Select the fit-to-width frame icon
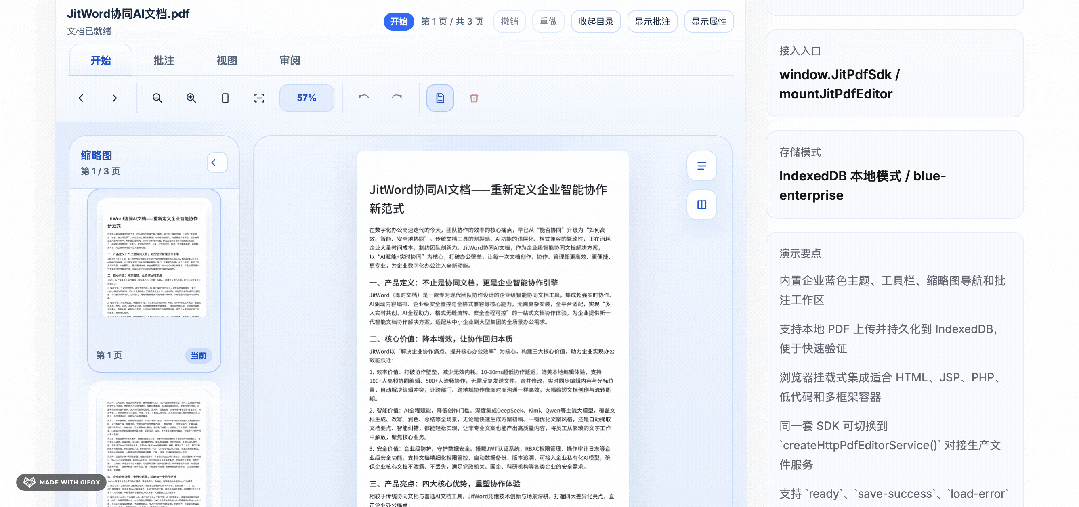This screenshot has width=1079, height=507. coord(259,98)
